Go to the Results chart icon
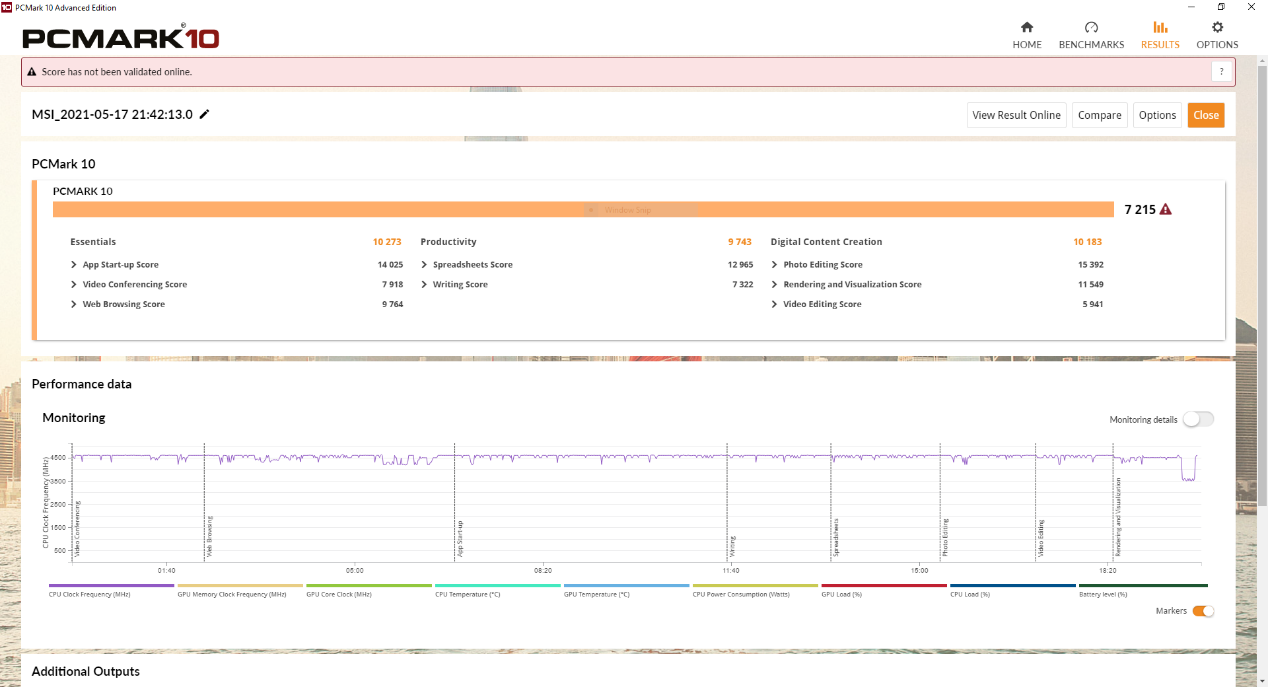 [1160, 28]
